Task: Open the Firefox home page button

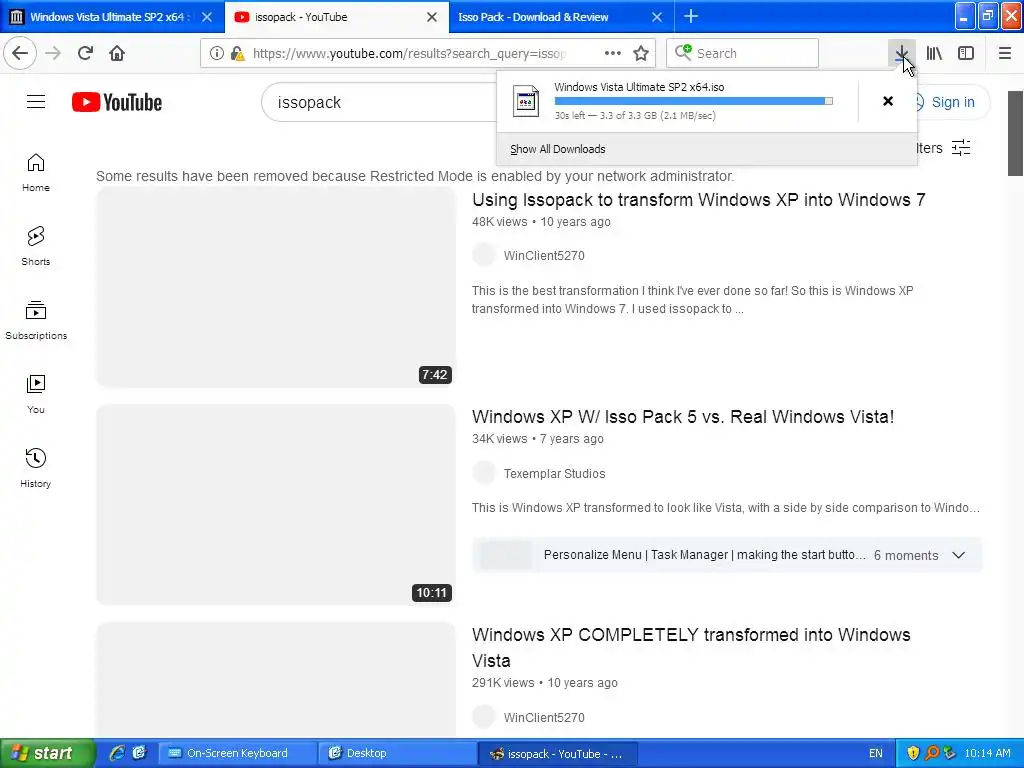Action: coord(117,53)
